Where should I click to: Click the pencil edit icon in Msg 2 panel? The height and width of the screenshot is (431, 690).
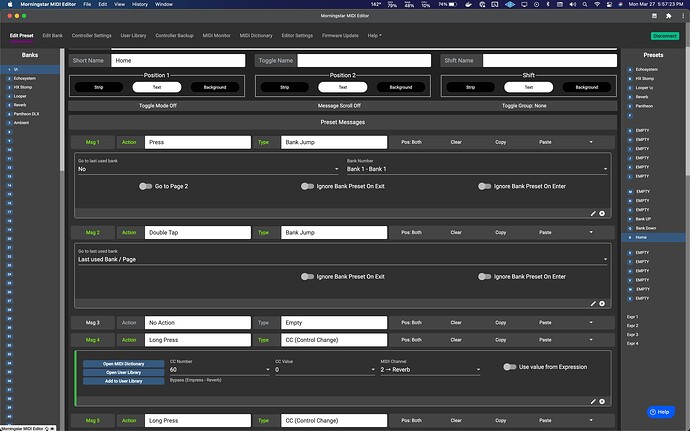tap(593, 304)
